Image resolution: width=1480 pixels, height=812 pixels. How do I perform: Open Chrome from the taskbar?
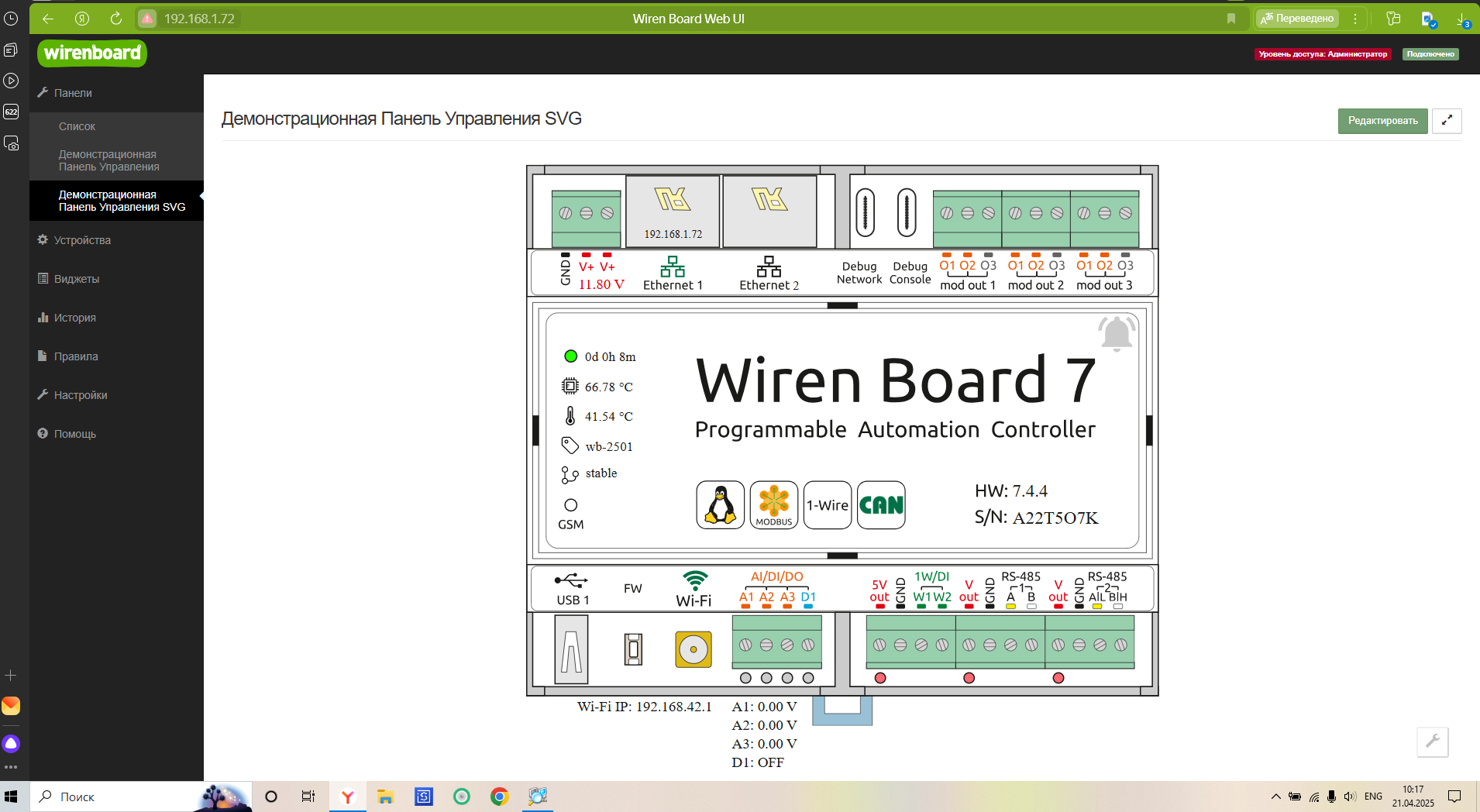point(500,797)
